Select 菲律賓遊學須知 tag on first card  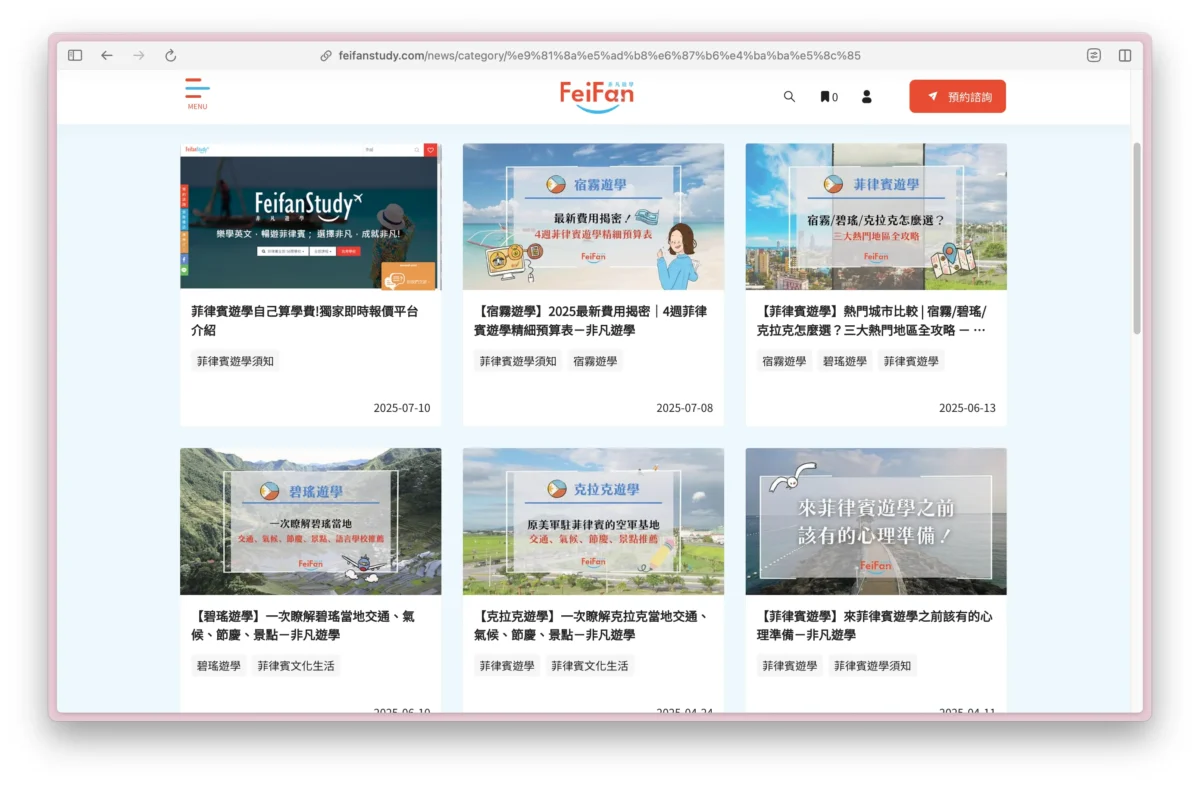click(x=235, y=361)
